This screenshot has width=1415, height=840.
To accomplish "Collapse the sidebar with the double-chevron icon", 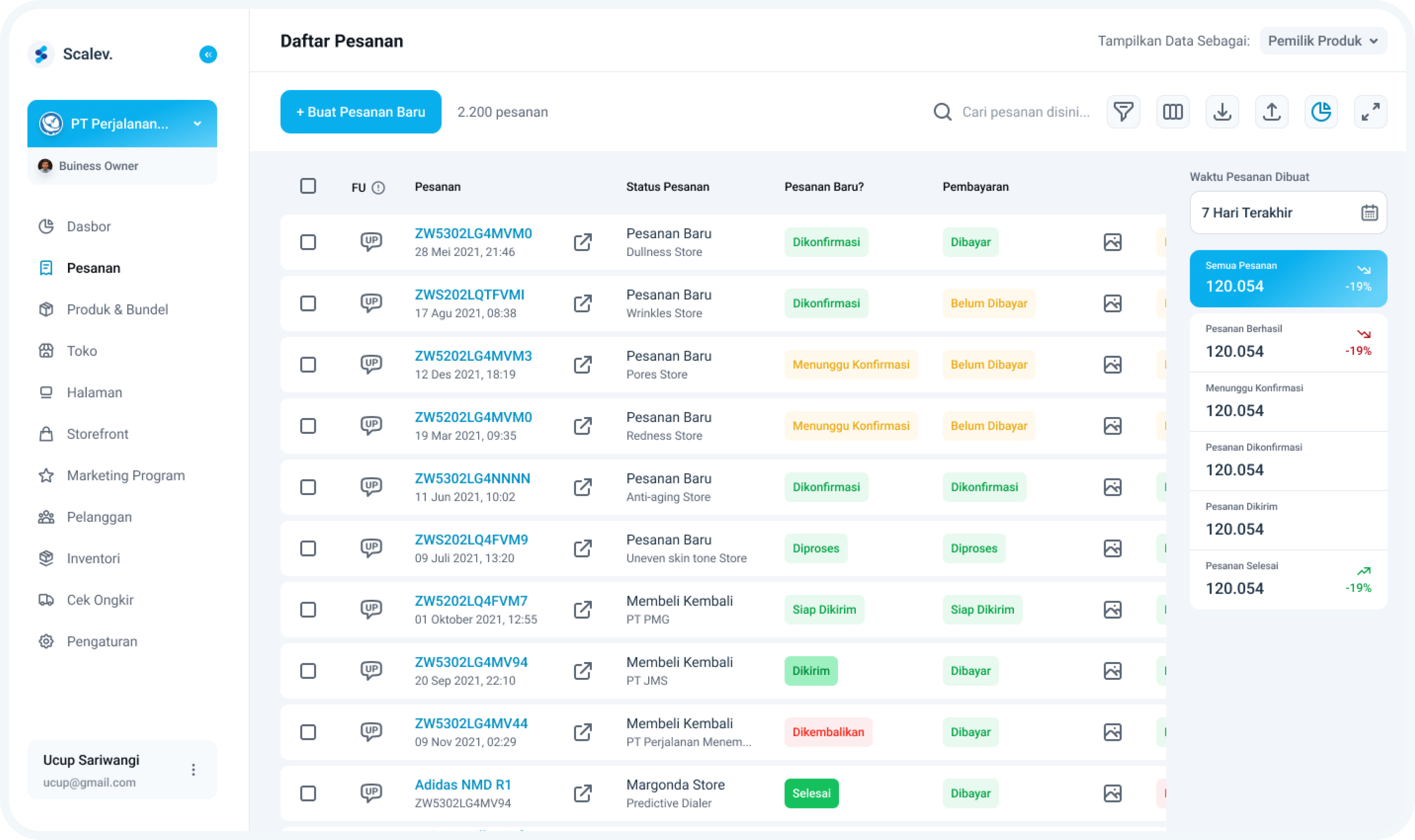I will point(208,54).
